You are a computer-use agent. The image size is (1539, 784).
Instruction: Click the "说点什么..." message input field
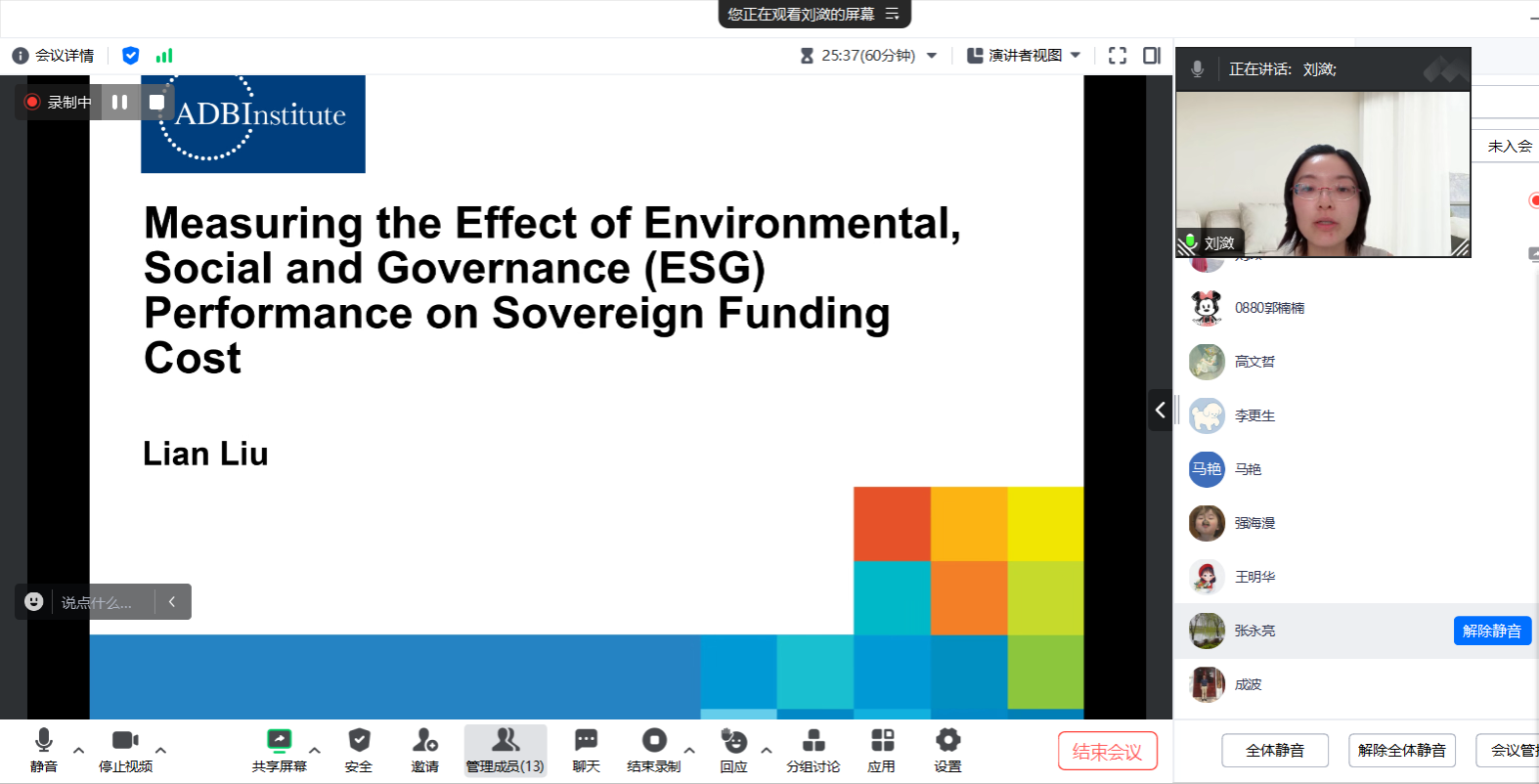click(98, 602)
